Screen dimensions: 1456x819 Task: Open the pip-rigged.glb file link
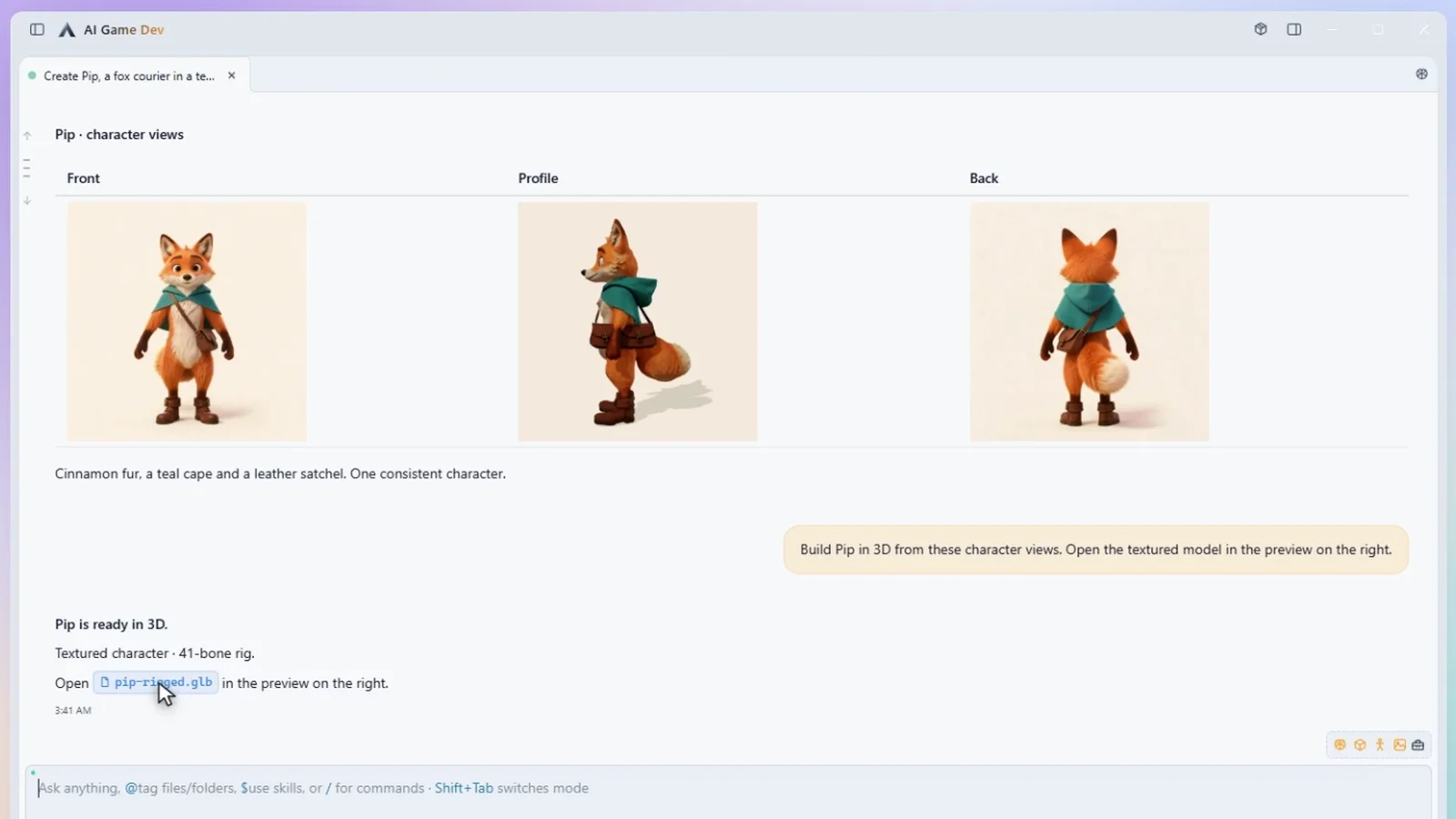coord(156,682)
